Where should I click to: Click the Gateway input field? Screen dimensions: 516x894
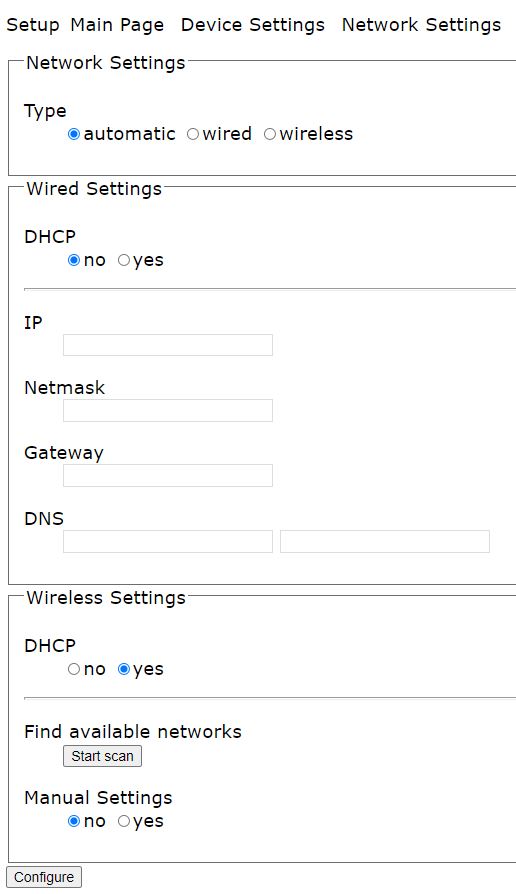click(x=168, y=476)
